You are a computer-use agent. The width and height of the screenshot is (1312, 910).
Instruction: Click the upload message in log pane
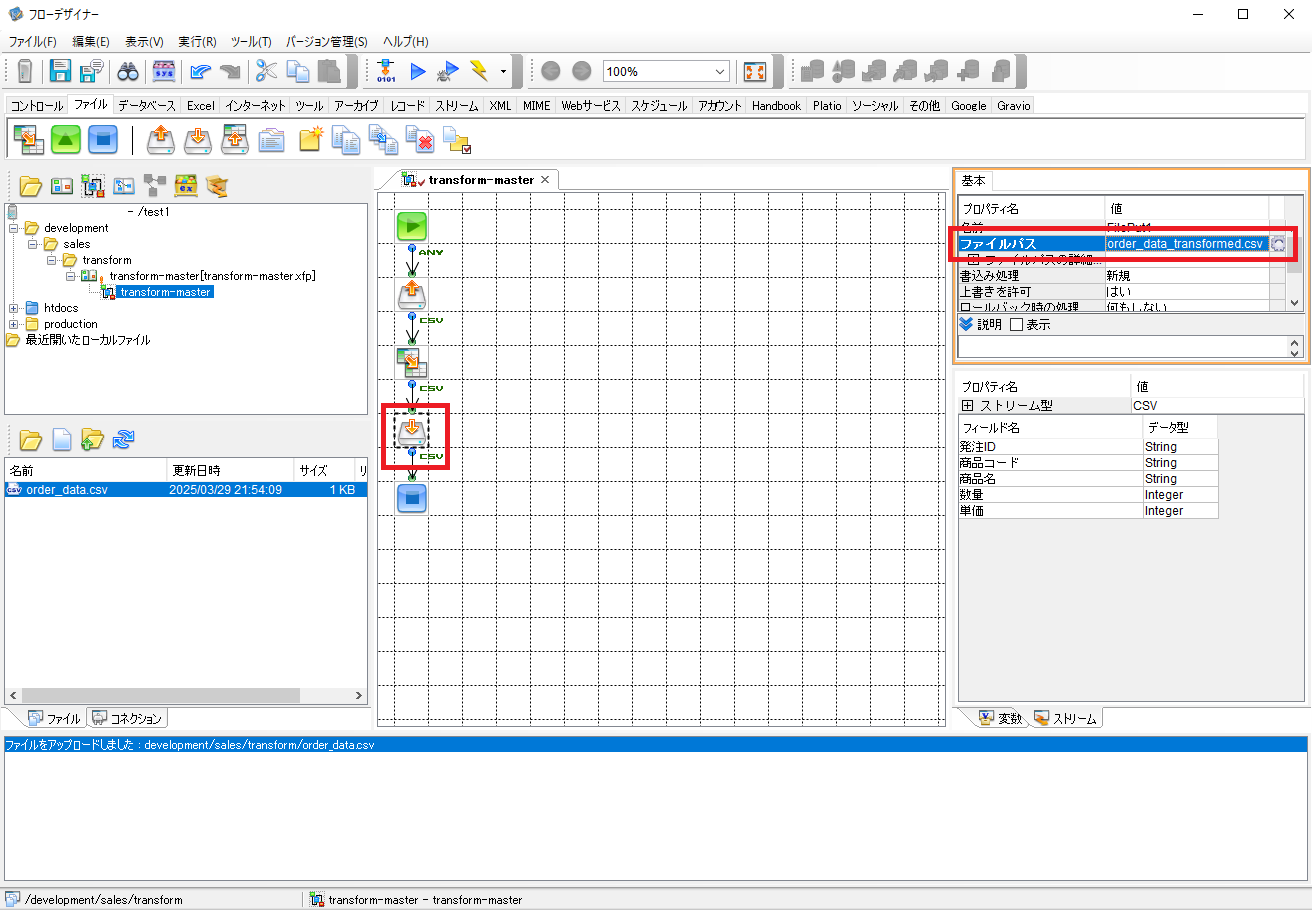(x=190, y=745)
